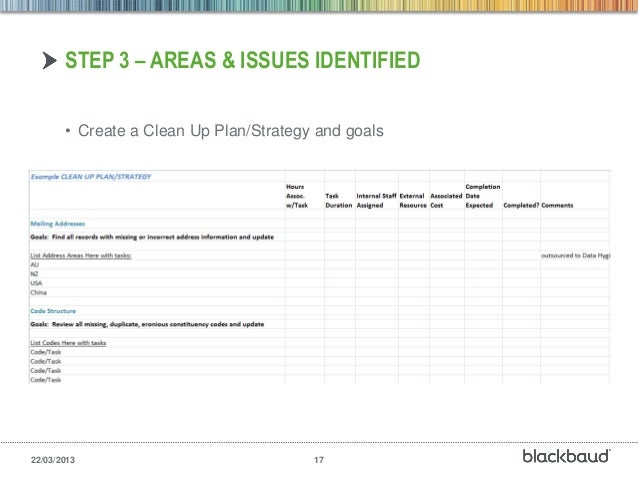Click the Blackbaud logo
Viewport: 638px width, 479px height.
coord(566,456)
